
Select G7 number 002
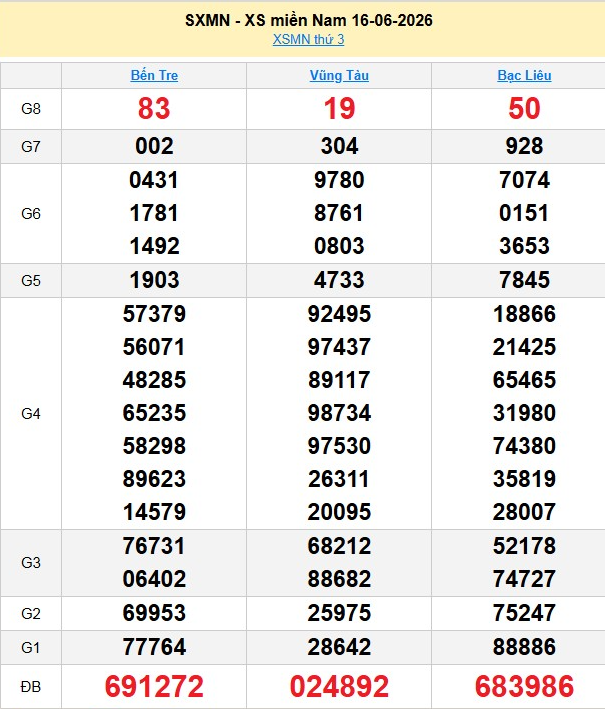[154, 147]
